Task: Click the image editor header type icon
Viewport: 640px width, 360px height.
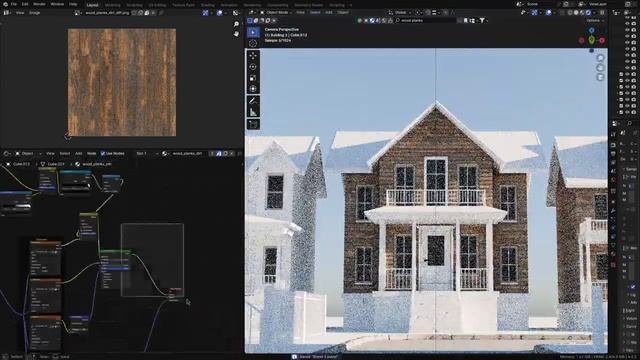Action: [x=7, y=13]
